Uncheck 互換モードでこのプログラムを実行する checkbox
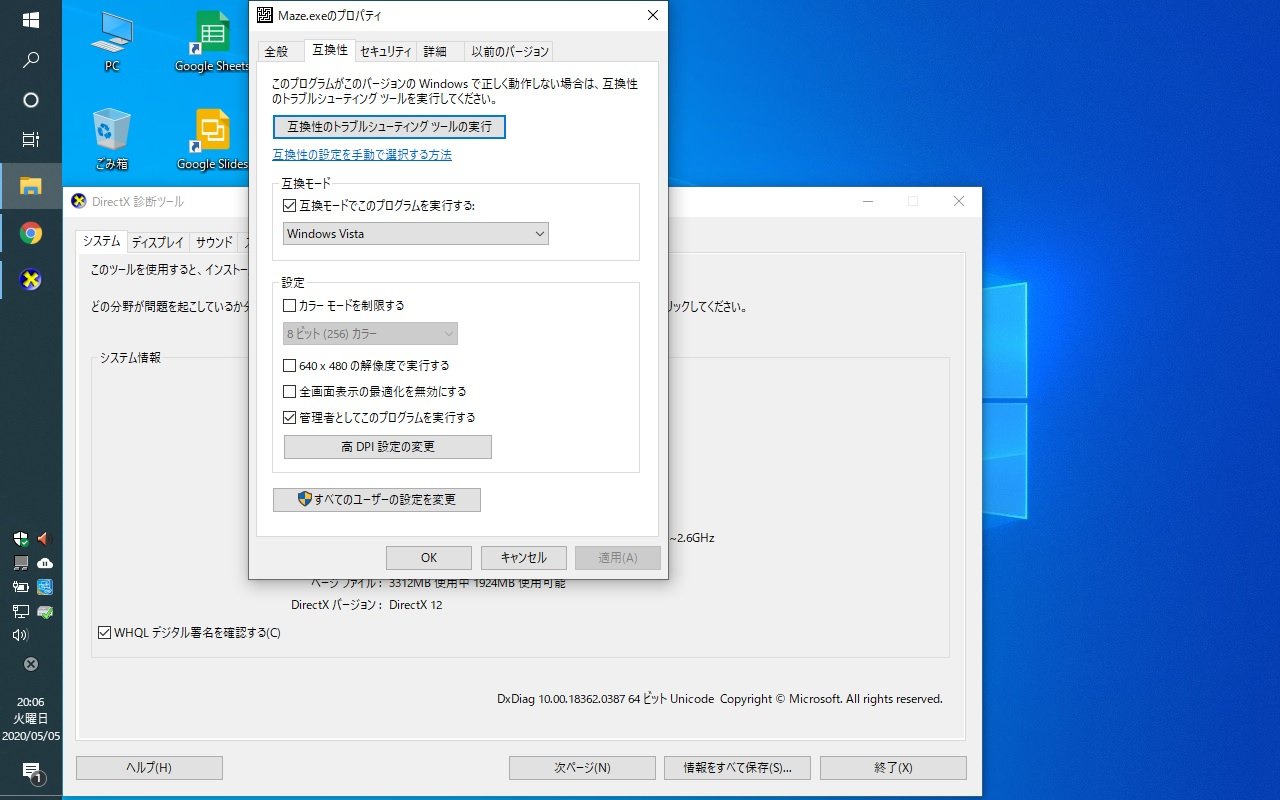1280x800 pixels. click(x=290, y=206)
